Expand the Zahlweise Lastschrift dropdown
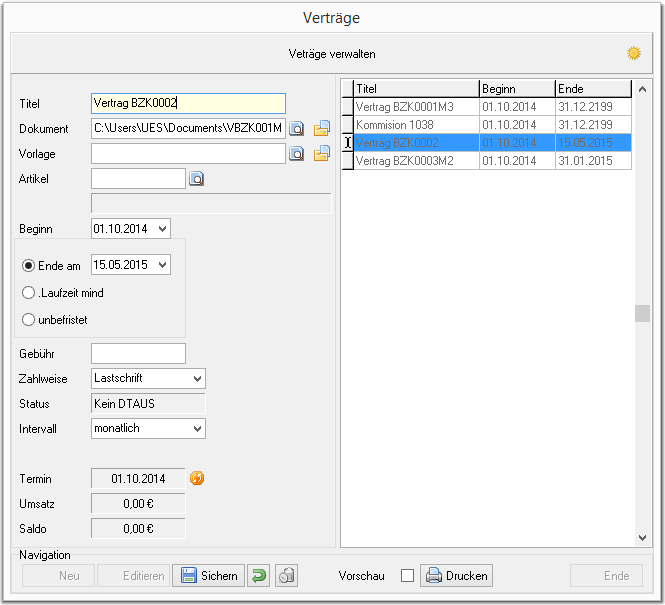Viewport: 665px width, 605px height. point(197,379)
